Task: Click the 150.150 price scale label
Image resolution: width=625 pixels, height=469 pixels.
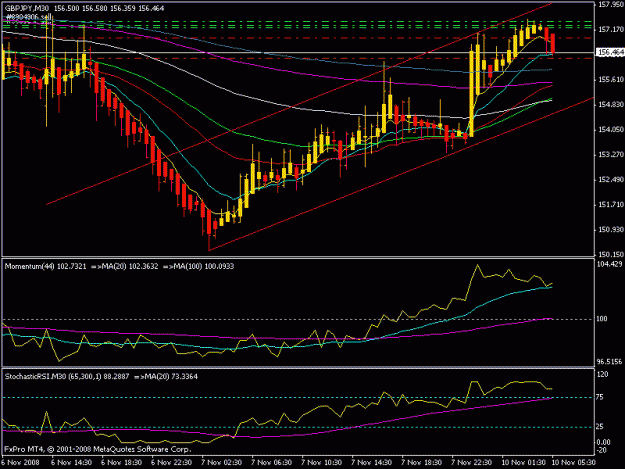Action: tap(611, 254)
